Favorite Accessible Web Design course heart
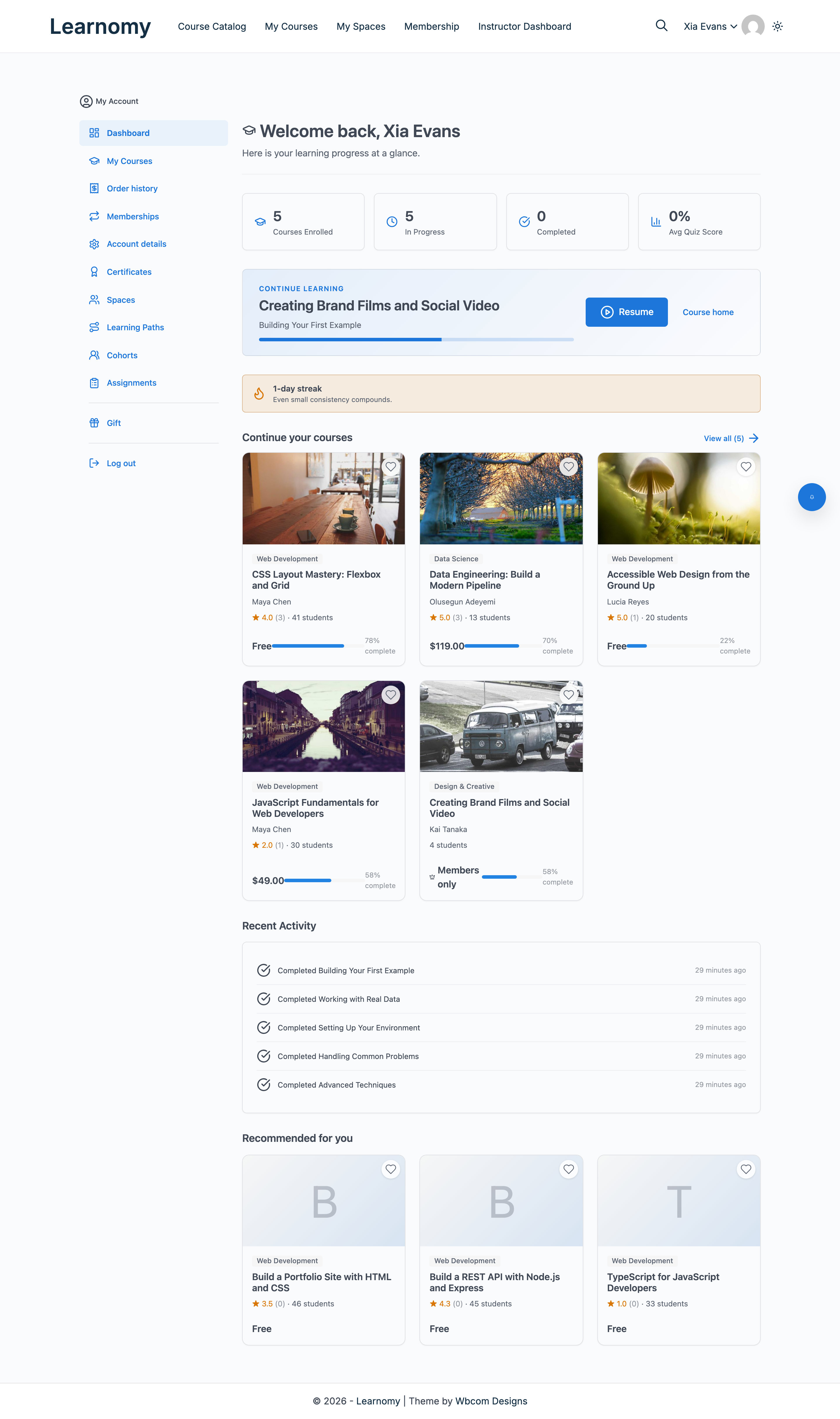 pyautogui.click(x=746, y=466)
